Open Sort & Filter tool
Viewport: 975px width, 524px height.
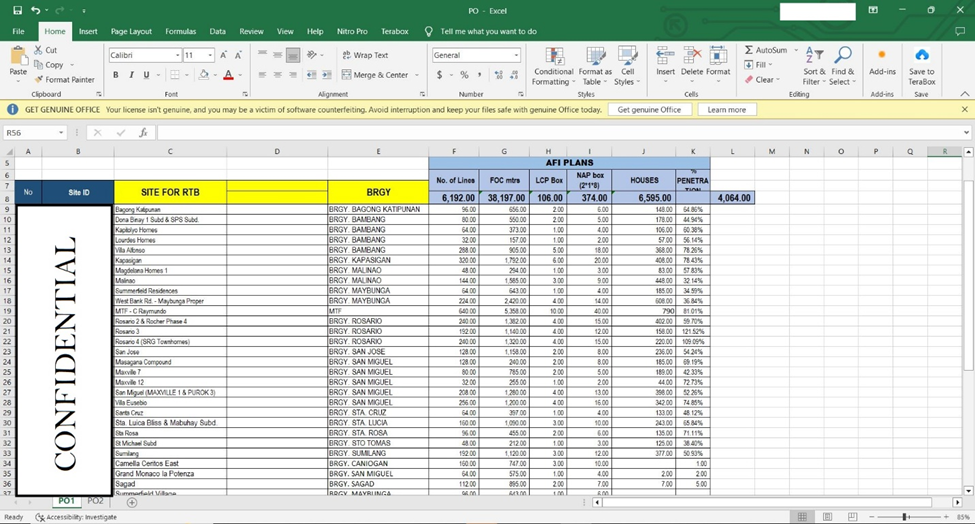click(x=814, y=64)
